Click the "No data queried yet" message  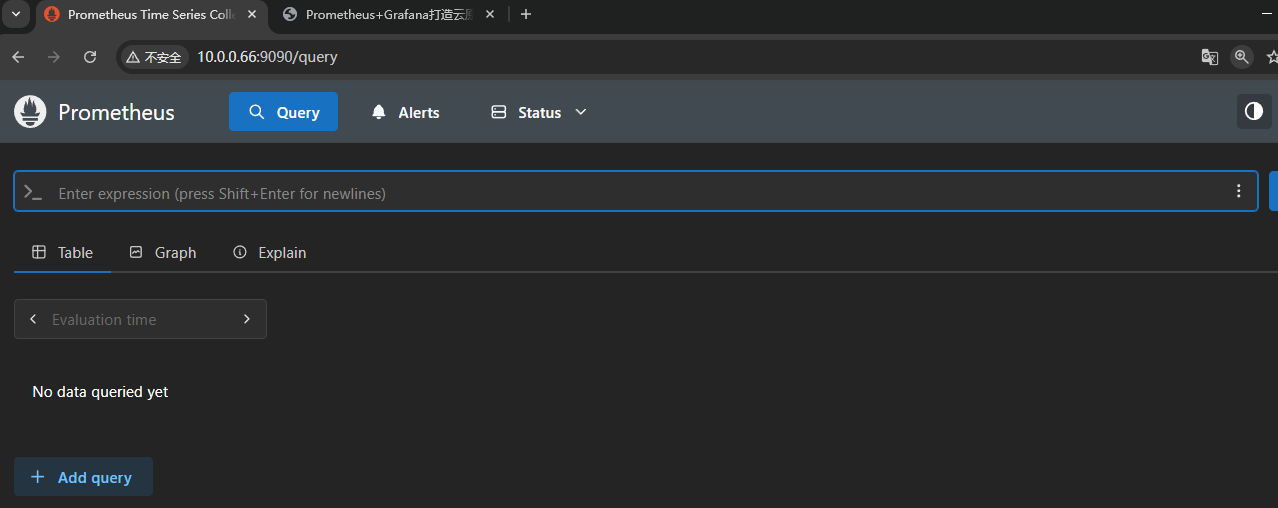pyautogui.click(x=100, y=392)
